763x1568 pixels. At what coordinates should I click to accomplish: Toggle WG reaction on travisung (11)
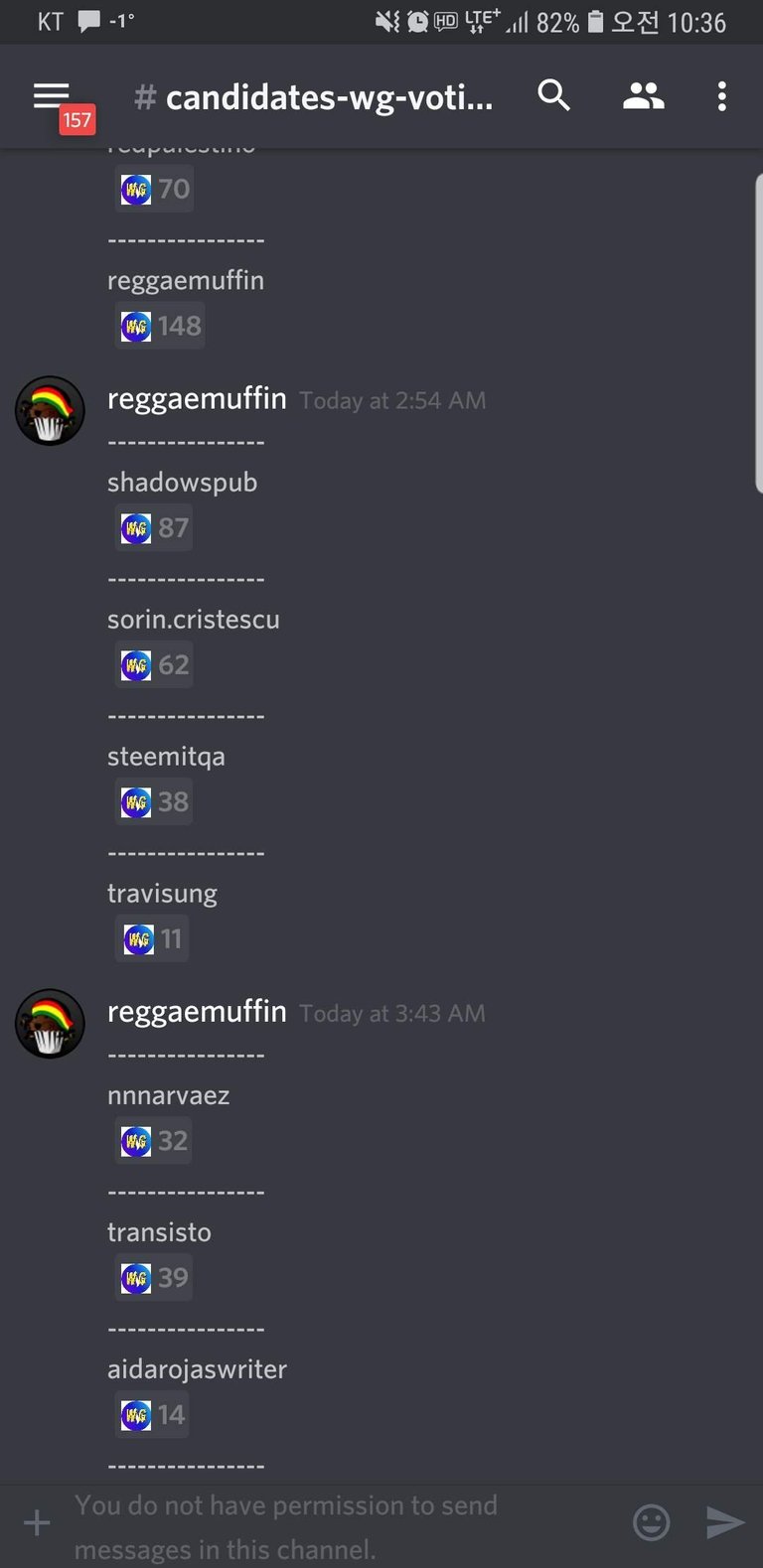pyautogui.click(x=152, y=938)
